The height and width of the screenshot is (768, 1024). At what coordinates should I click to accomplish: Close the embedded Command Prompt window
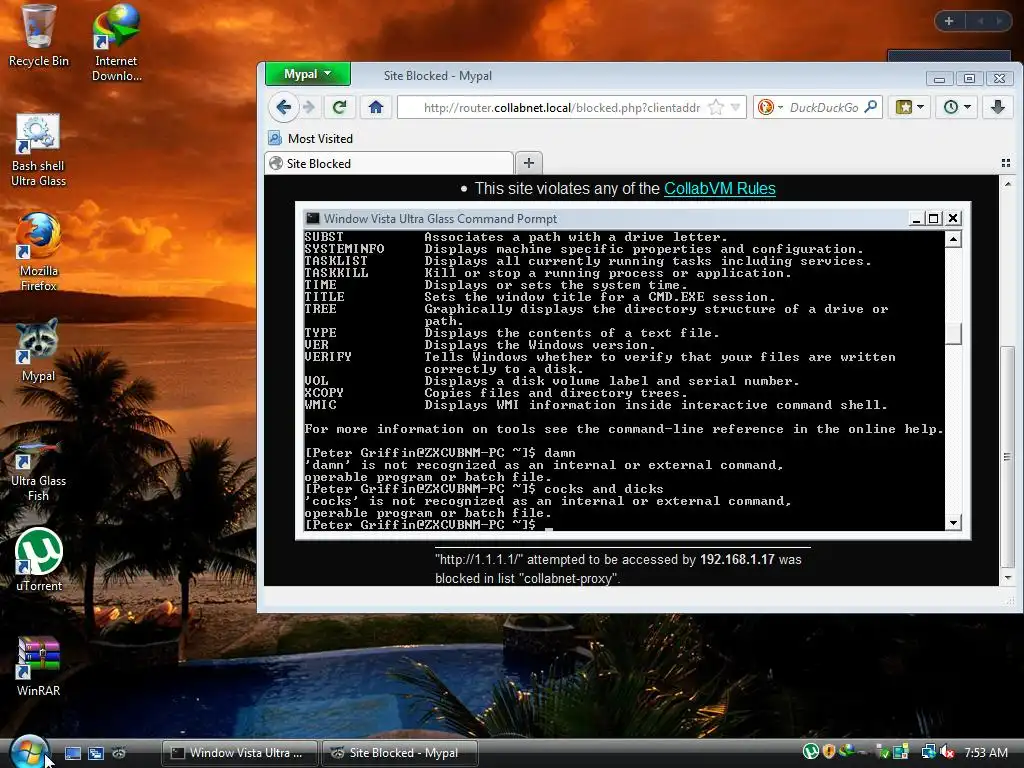(x=953, y=219)
